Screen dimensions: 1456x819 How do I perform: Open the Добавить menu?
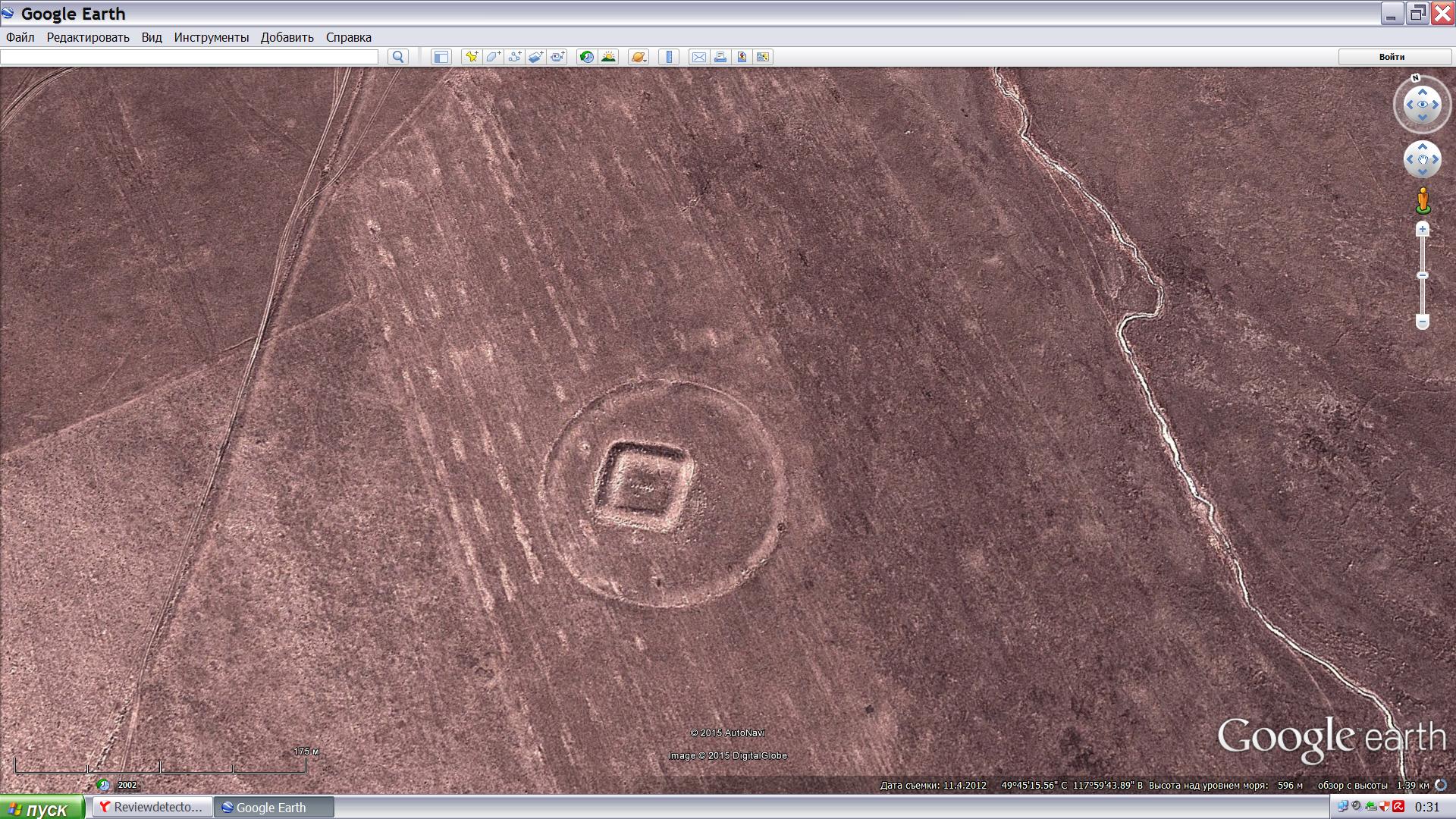tap(287, 37)
